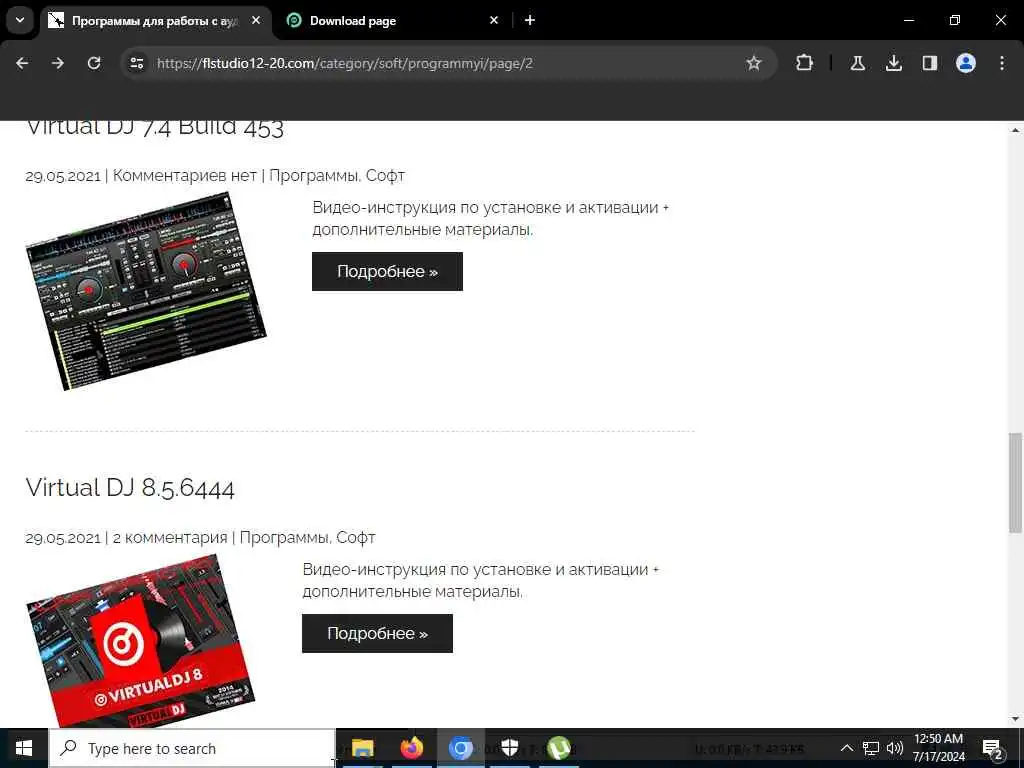Click the page vertical scrollbar thumb
The image size is (1024, 768).
(1015, 482)
